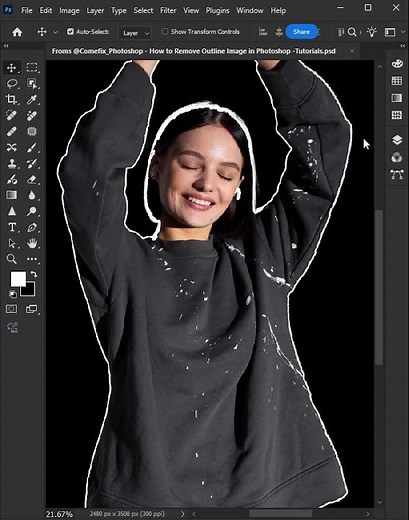Select the Crop tool
The image size is (409, 520).
coord(12,99)
